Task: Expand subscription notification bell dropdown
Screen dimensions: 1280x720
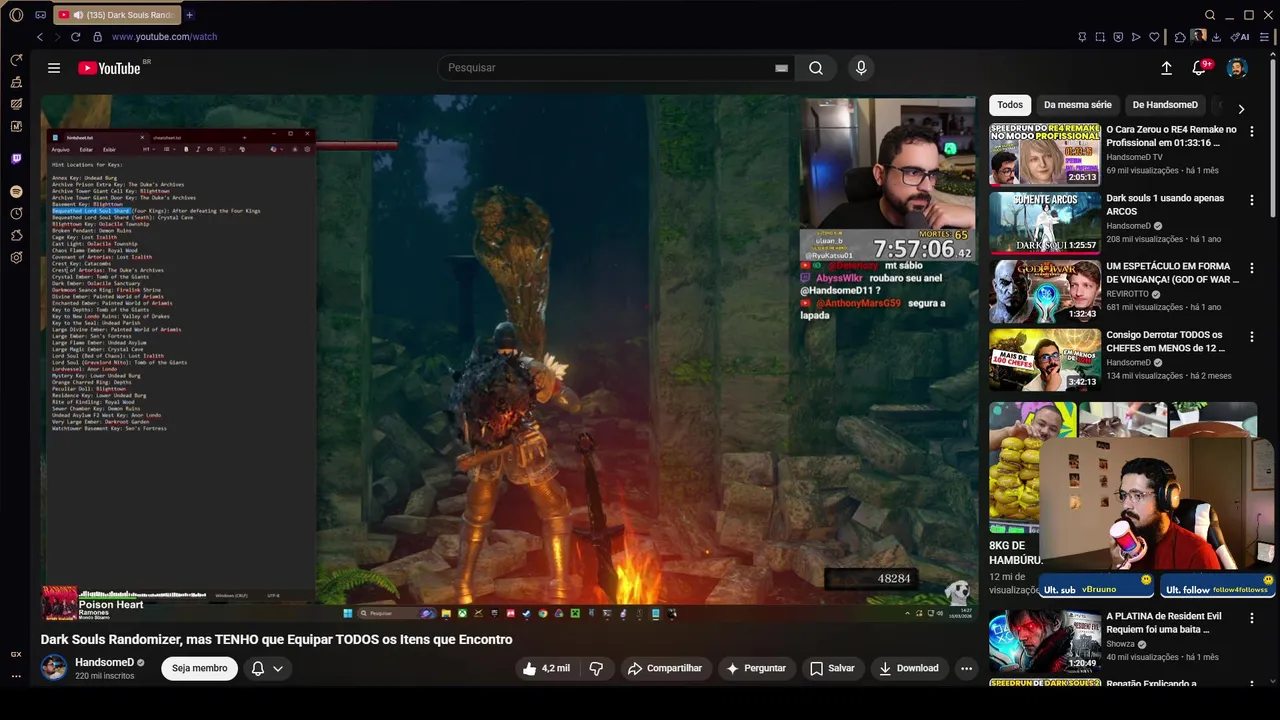Action: coord(267,668)
